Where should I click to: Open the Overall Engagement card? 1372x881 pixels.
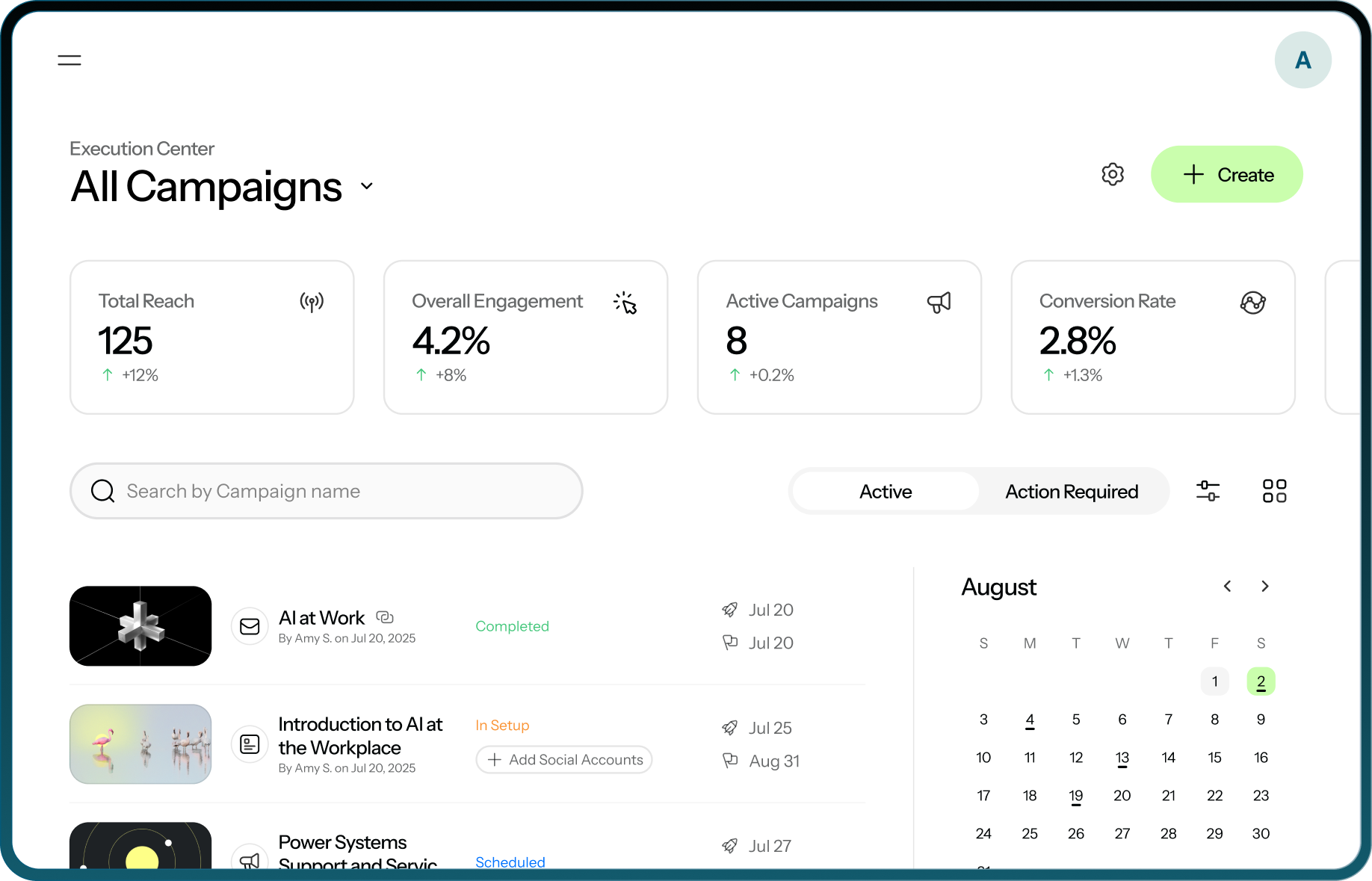pos(525,337)
